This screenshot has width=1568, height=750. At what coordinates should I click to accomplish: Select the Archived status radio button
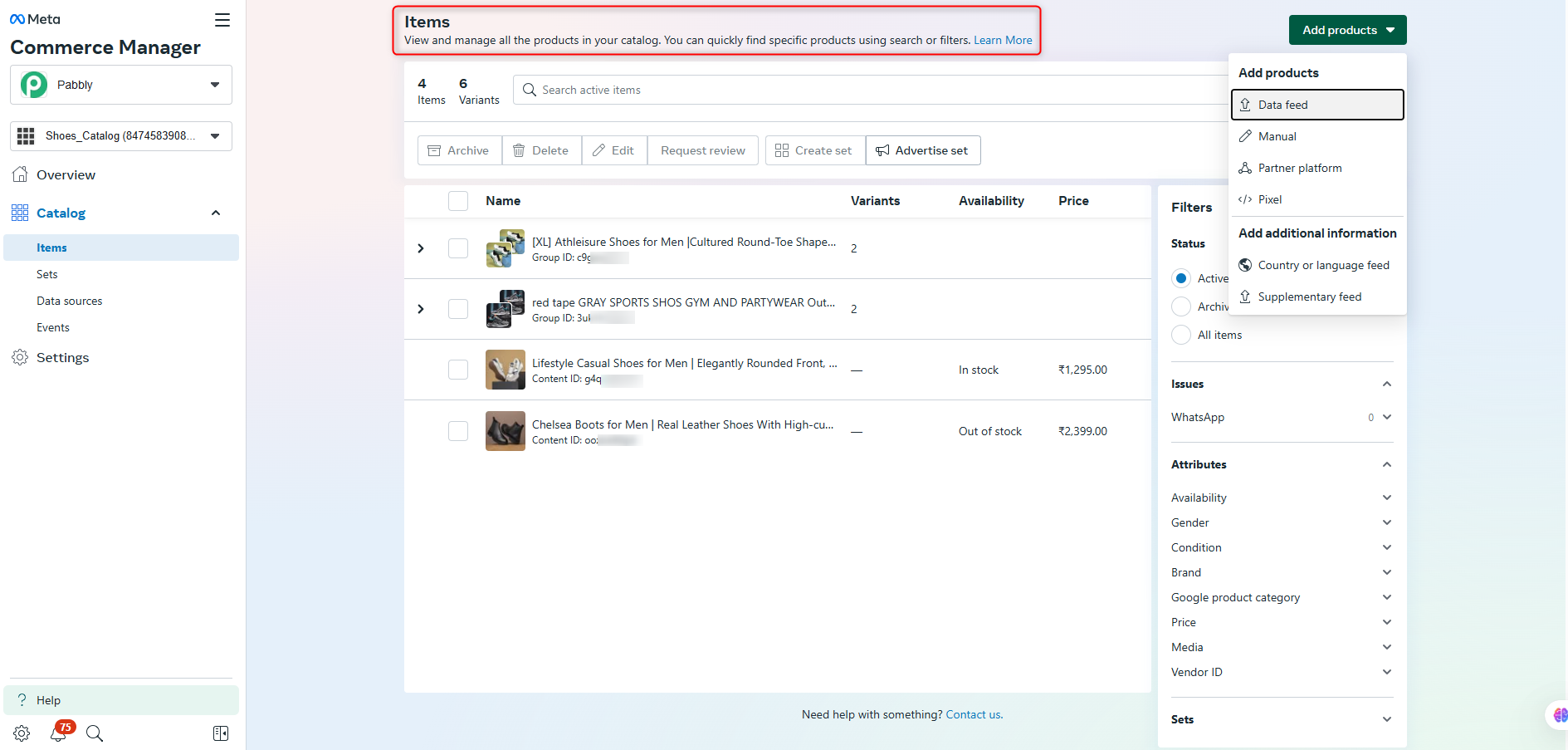(x=1181, y=306)
